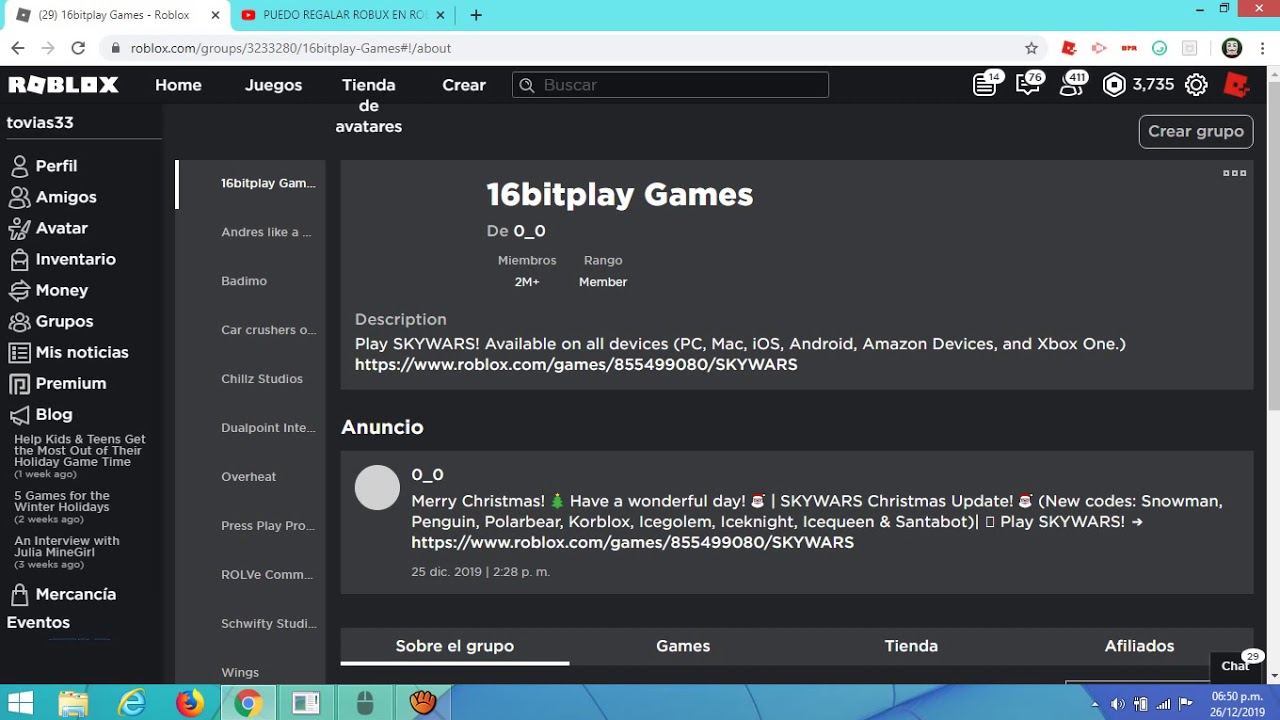Click the Money sidebar icon
1280x720 pixels.
19,290
